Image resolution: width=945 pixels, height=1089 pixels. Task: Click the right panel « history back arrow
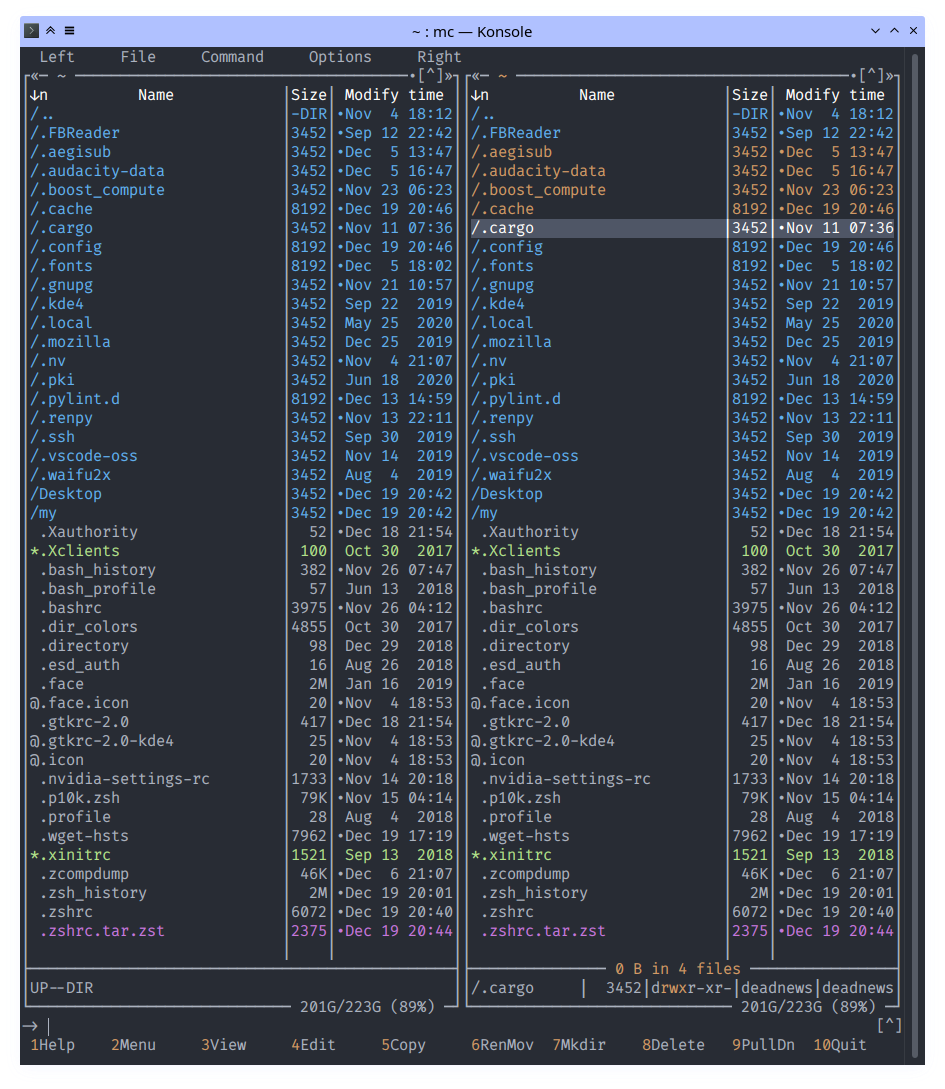tap(475, 76)
